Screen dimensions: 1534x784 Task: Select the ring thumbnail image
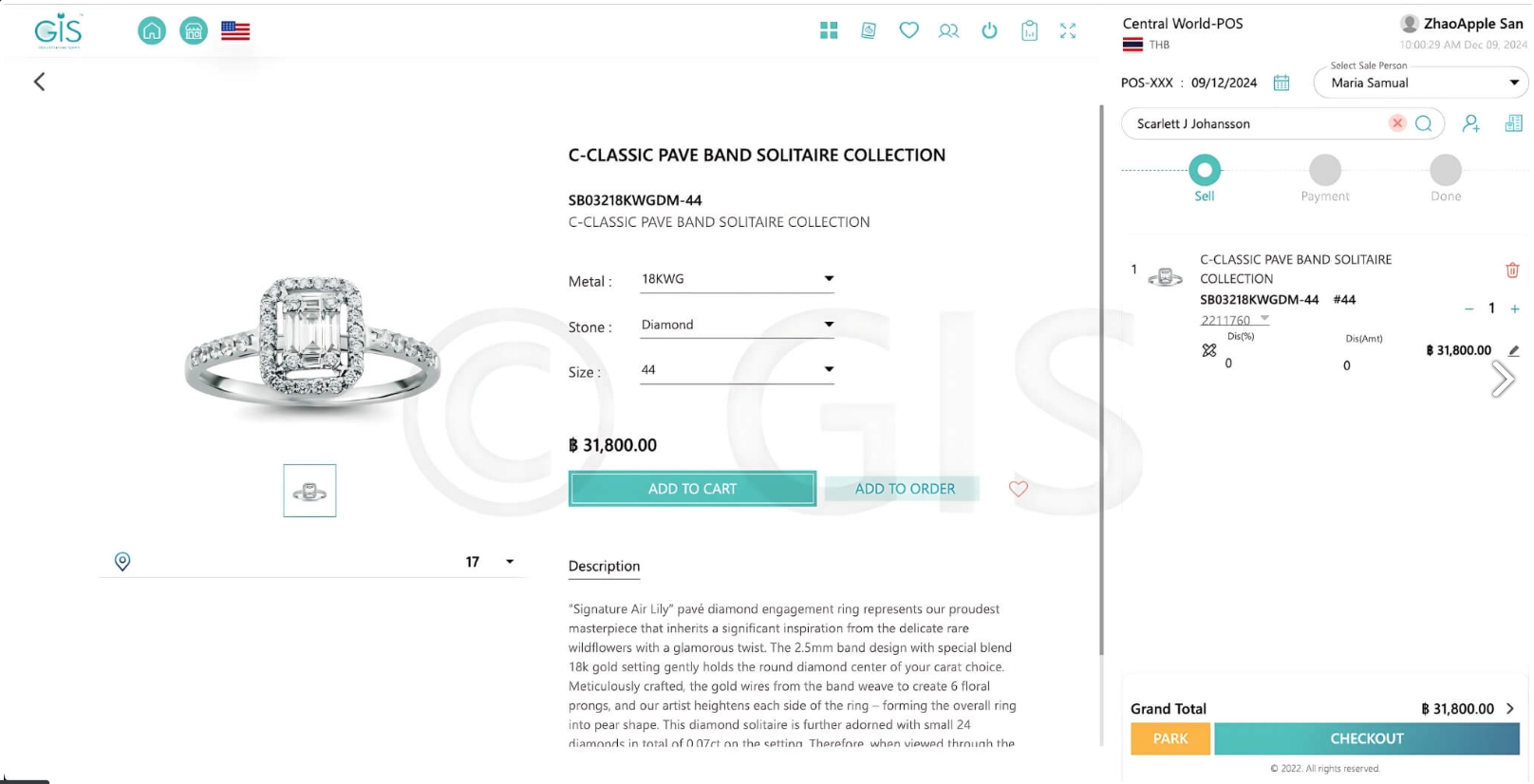coord(309,491)
